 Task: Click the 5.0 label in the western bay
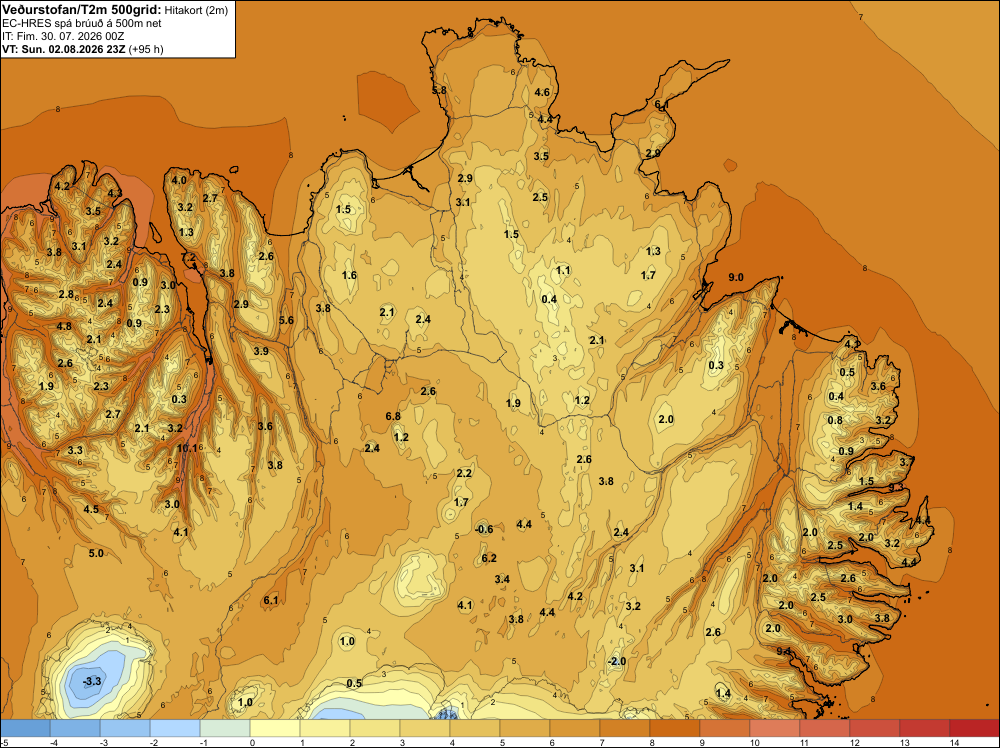click(96, 553)
